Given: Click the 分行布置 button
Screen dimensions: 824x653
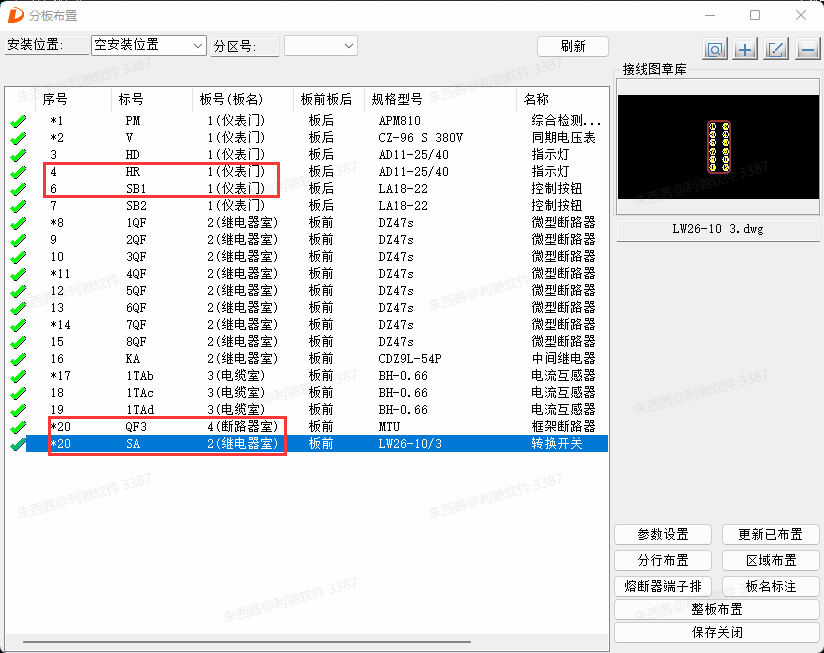Looking at the screenshot, I should click(x=663, y=561).
